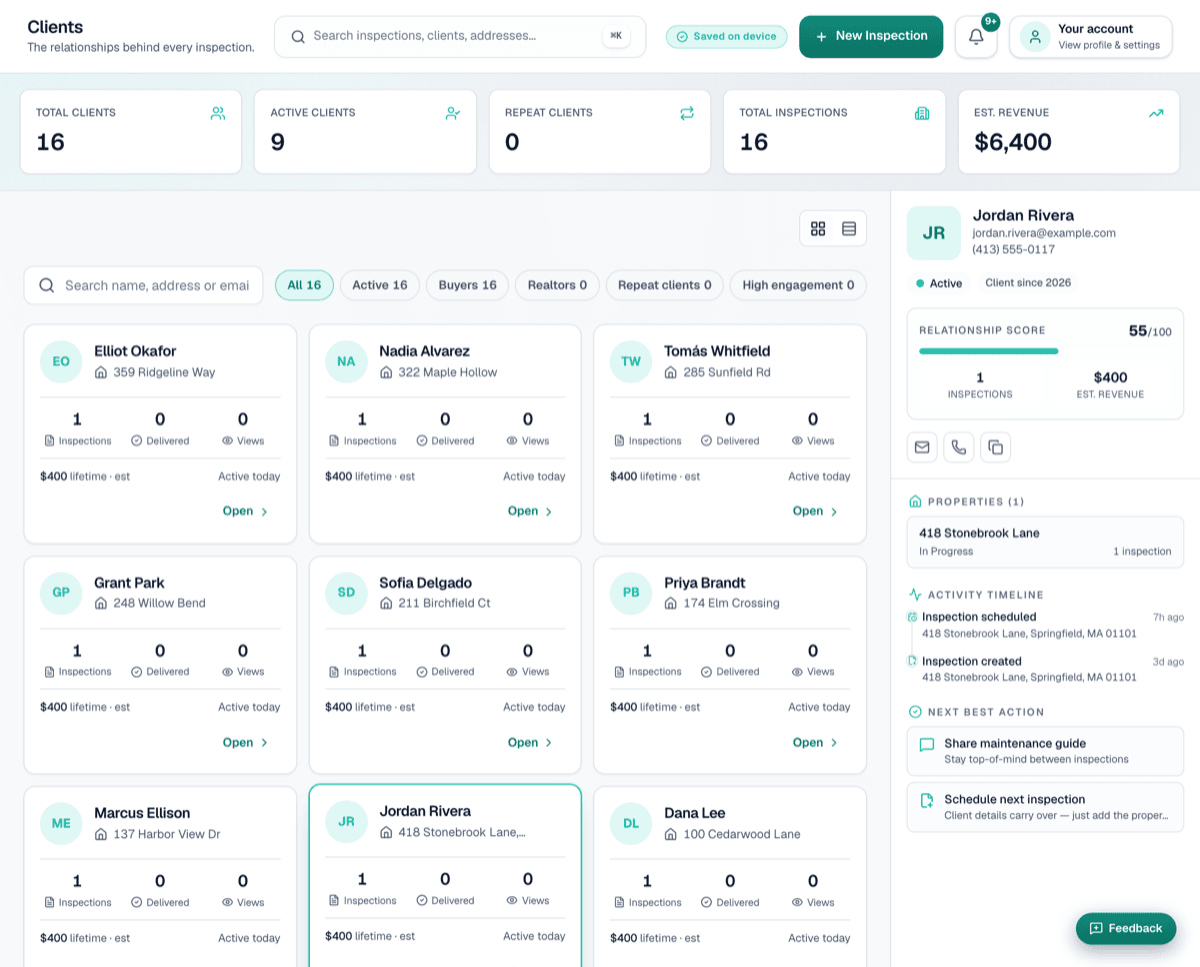Click Marcus Ellison name
The height and width of the screenshot is (967, 1200).
point(142,813)
